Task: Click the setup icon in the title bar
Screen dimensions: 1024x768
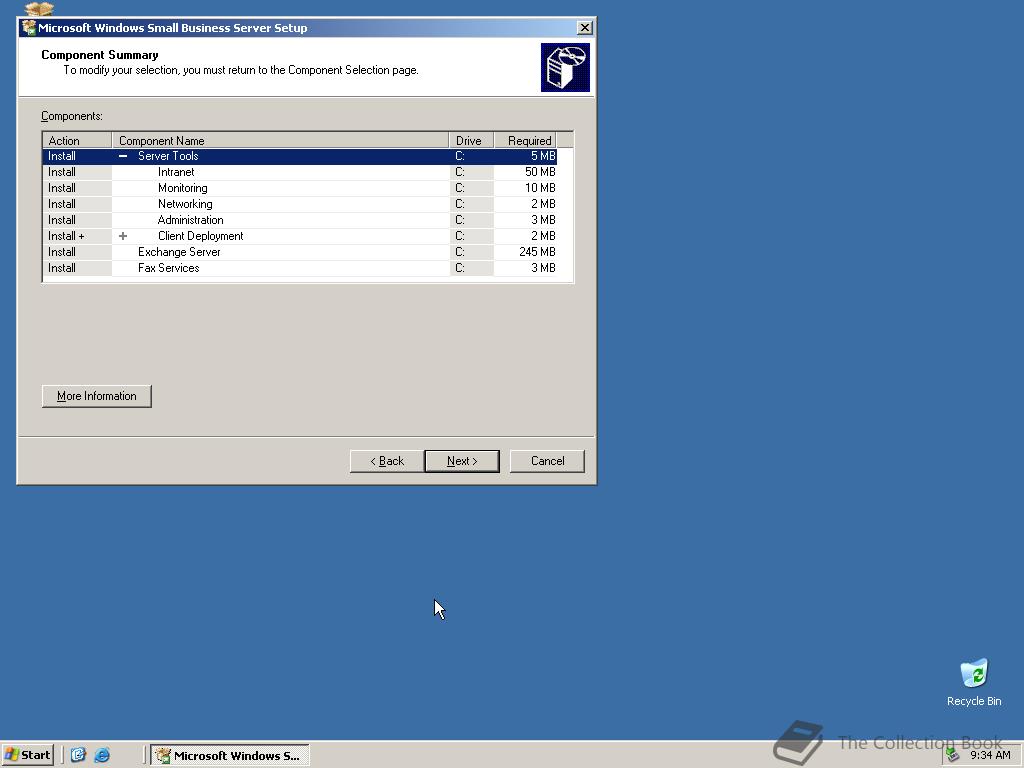Action: click(29, 27)
